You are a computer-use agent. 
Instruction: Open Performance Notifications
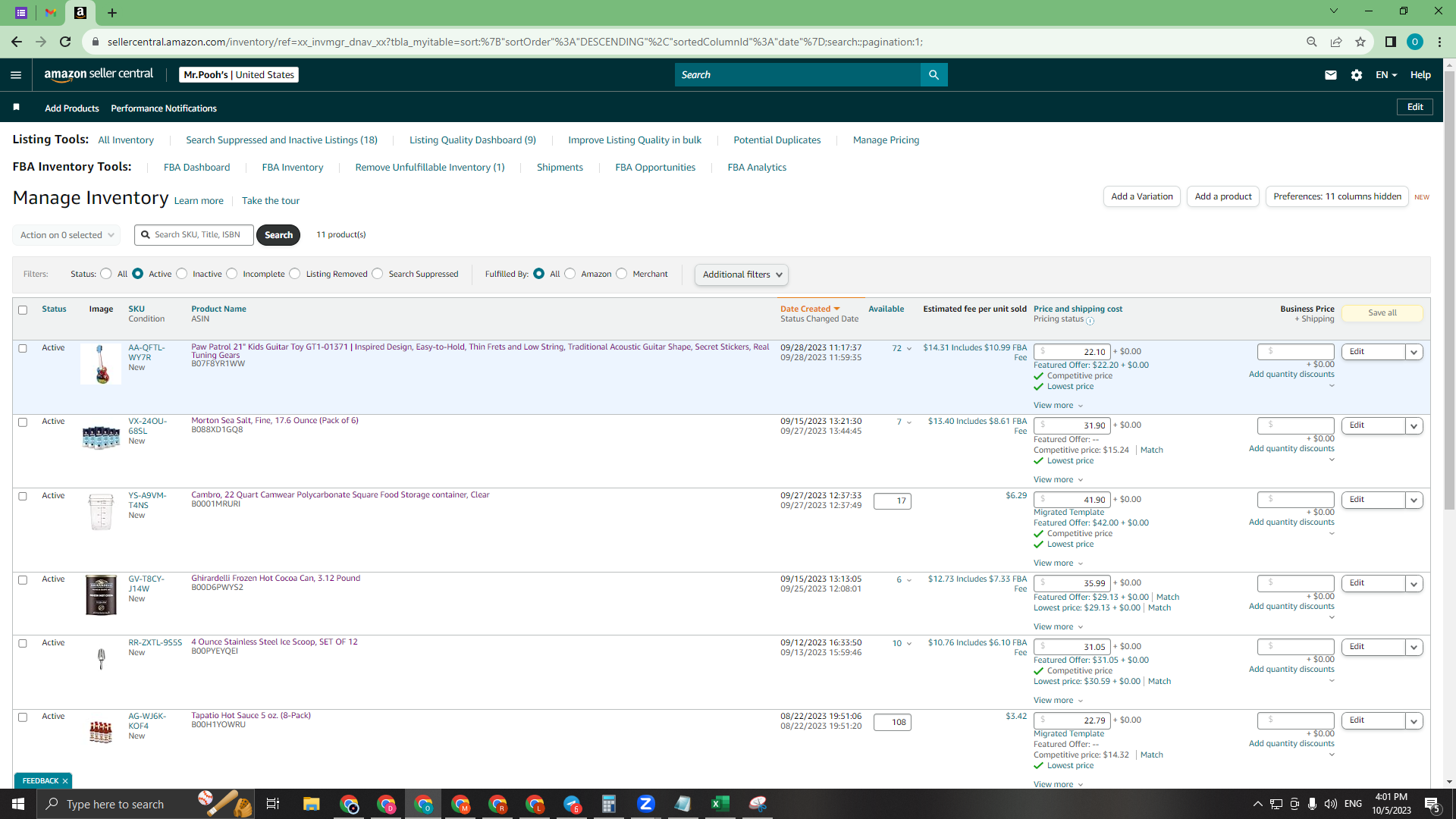(164, 108)
